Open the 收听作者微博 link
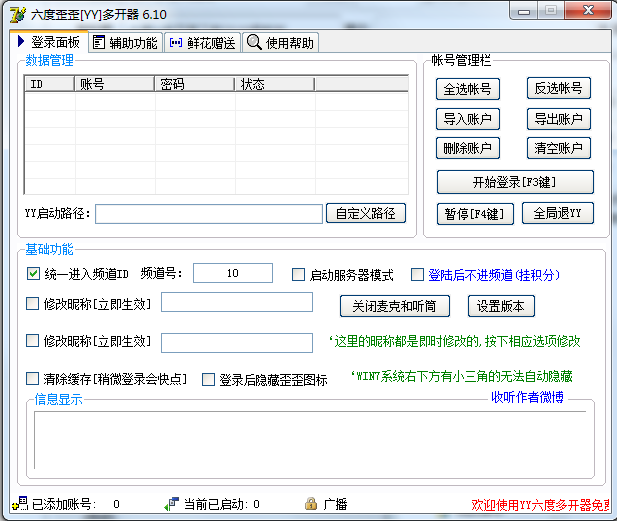This screenshot has height=521, width=617. pyautogui.click(x=526, y=397)
